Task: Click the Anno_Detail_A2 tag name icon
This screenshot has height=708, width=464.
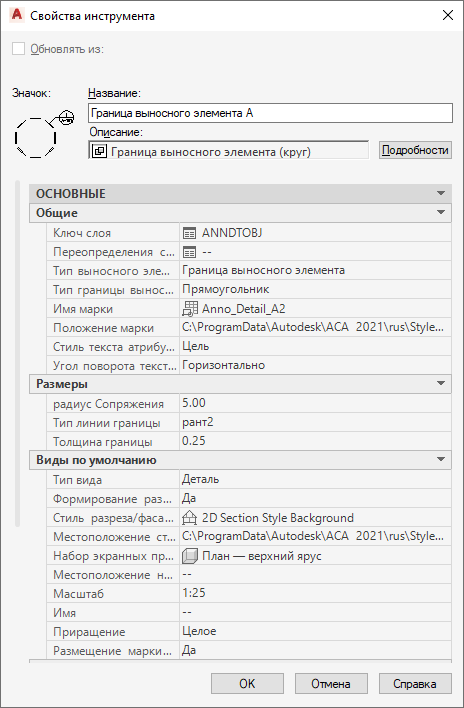Action: click(190, 309)
